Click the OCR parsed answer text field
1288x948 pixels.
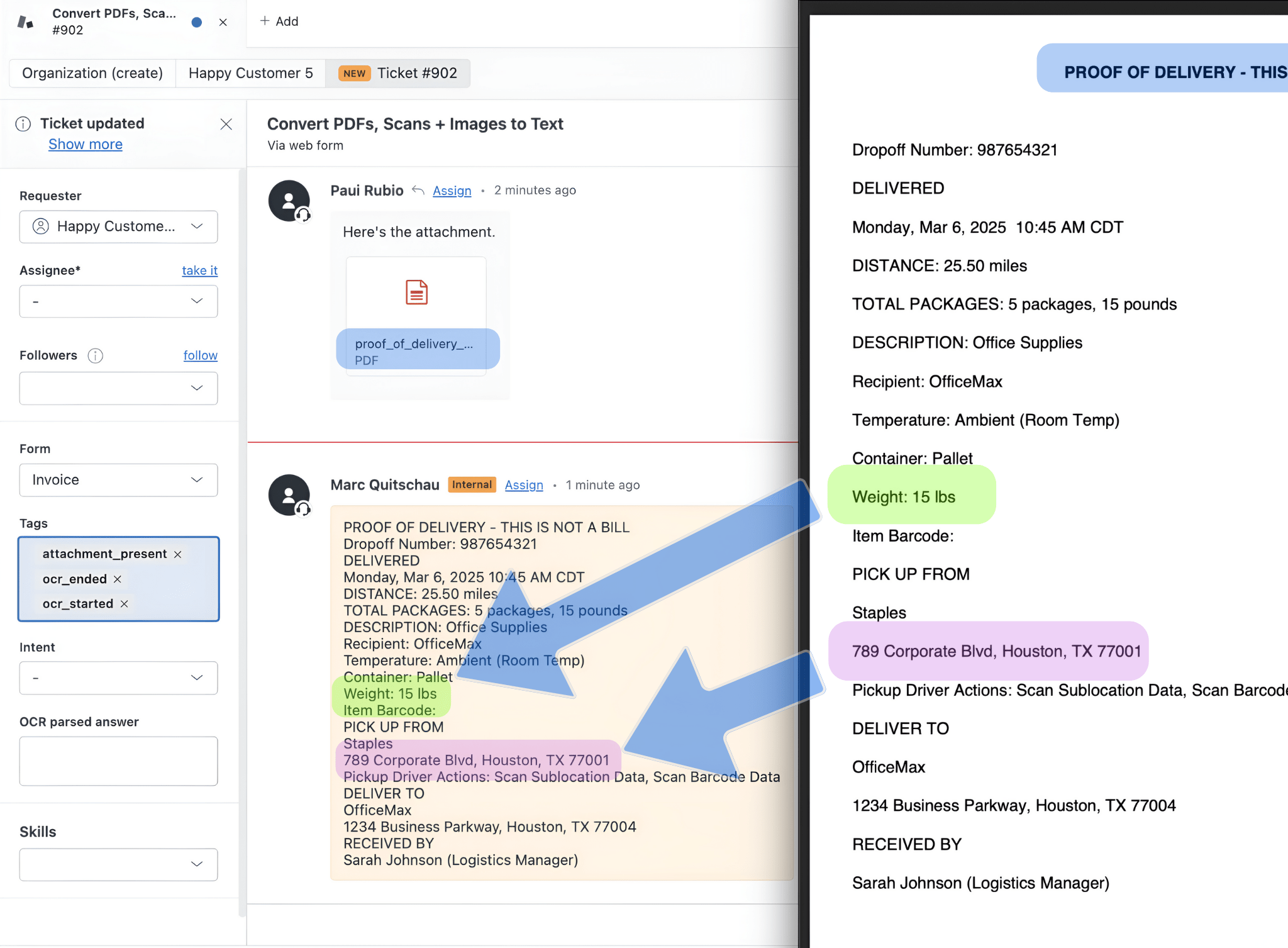click(x=118, y=761)
